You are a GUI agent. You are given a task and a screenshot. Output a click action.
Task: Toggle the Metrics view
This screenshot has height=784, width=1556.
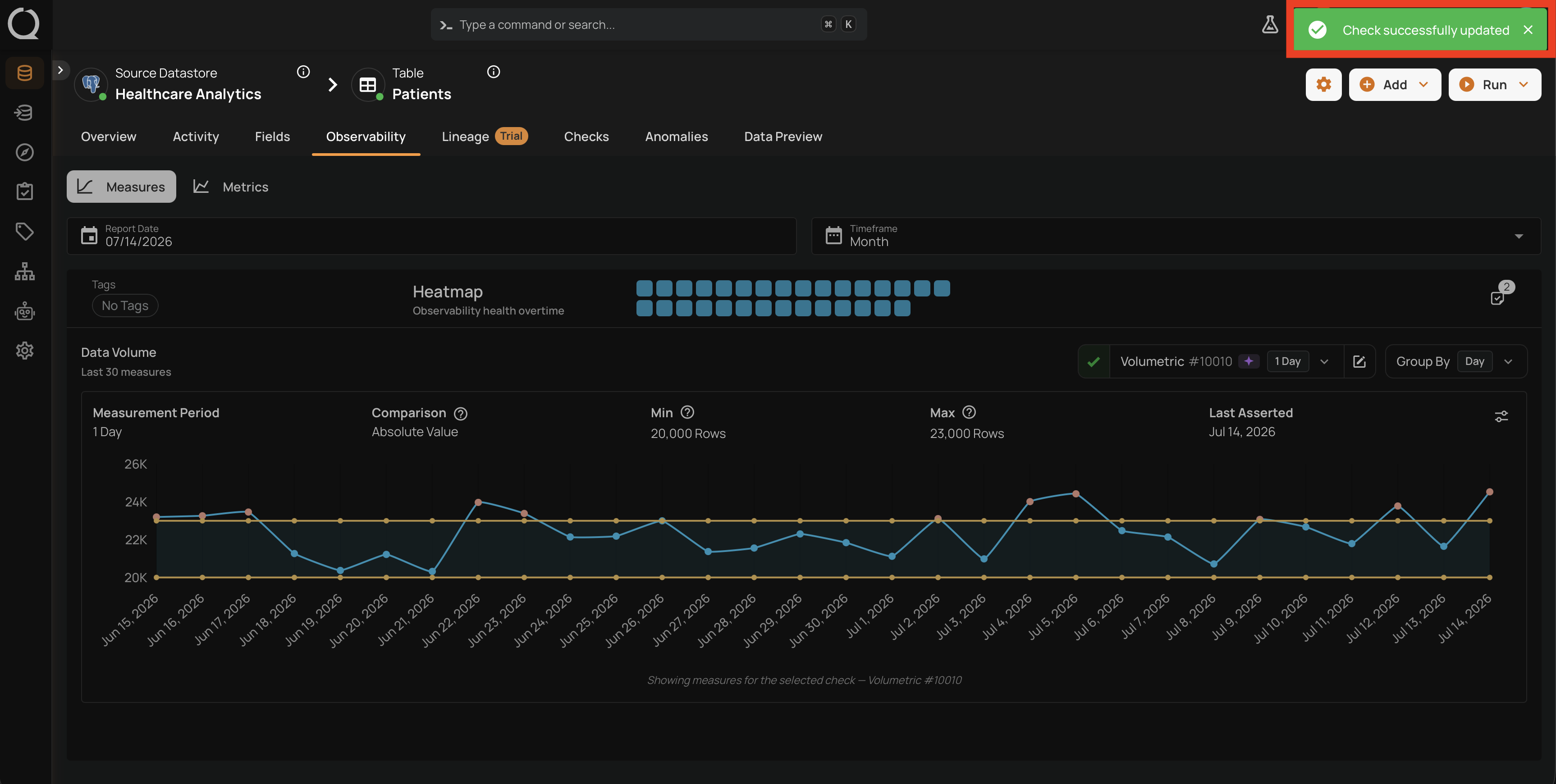click(x=231, y=187)
